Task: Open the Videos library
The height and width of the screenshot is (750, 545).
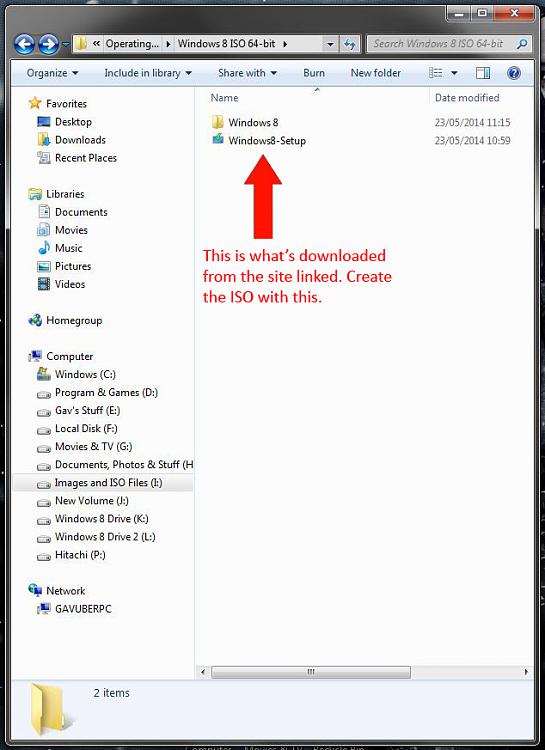Action: (61, 285)
